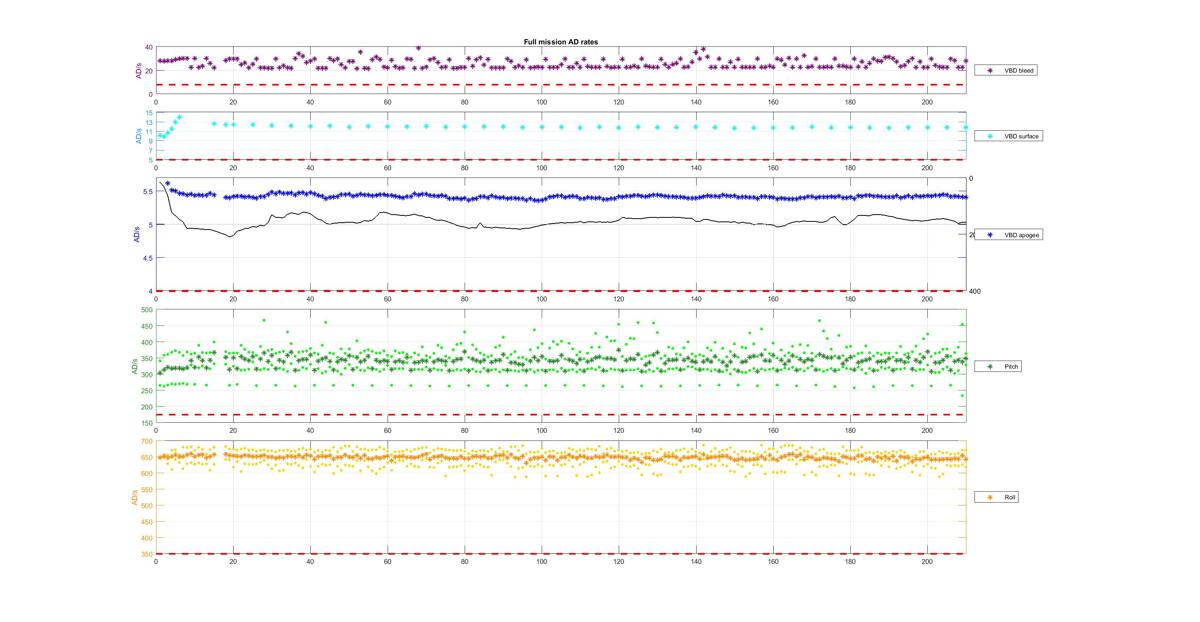The width and height of the screenshot is (1200, 622).
Task: Click the 5.5 y-tick on apogee plot
Action: [x=148, y=191]
